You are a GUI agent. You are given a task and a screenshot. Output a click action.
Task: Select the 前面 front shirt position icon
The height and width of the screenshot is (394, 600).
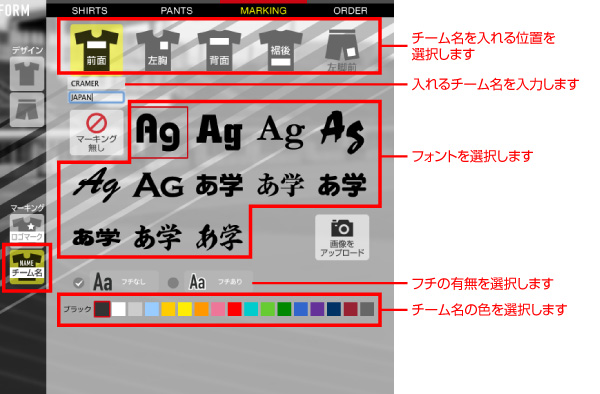pyautogui.click(x=96, y=47)
